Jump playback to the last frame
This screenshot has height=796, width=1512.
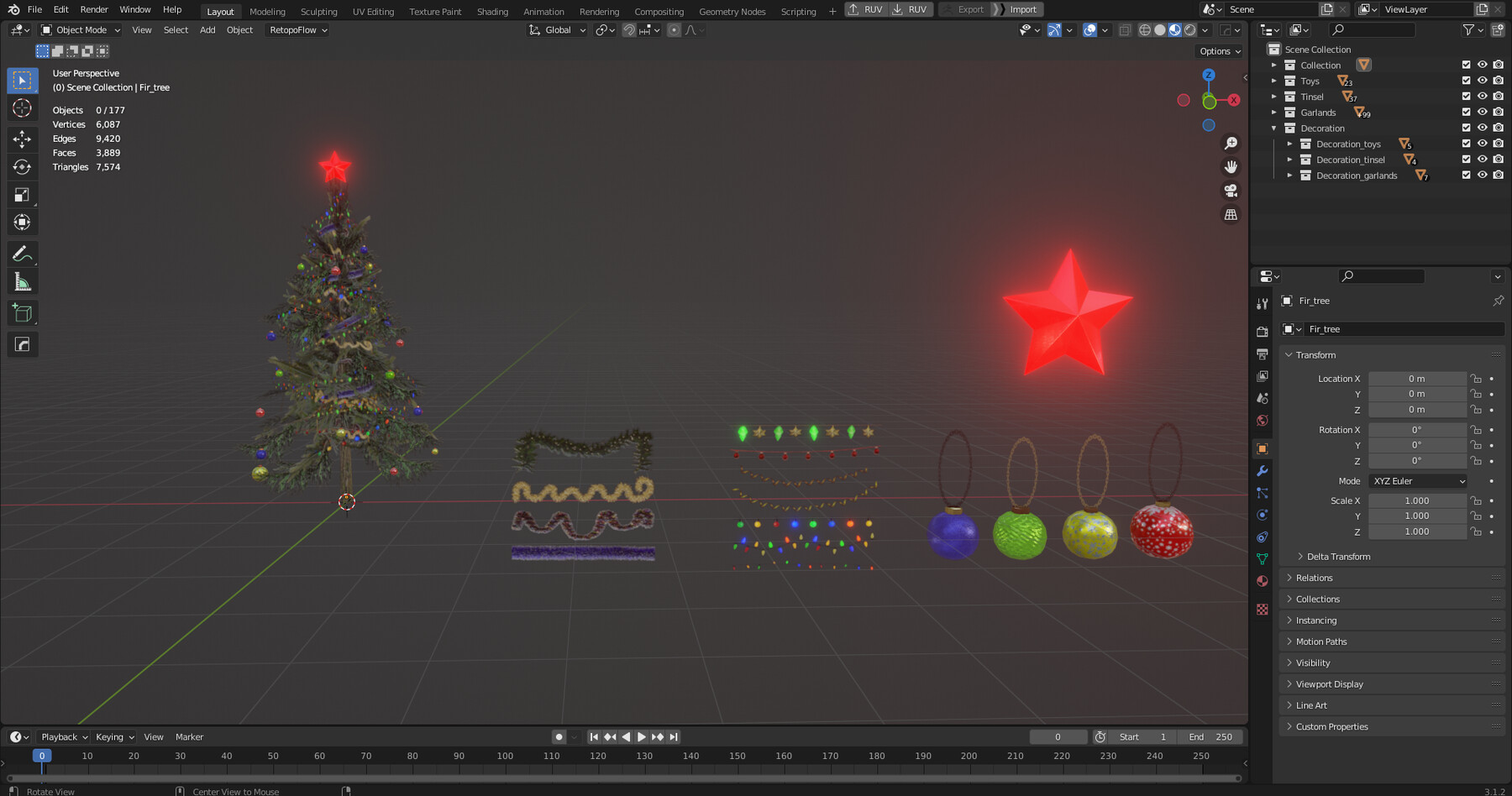click(x=672, y=736)
